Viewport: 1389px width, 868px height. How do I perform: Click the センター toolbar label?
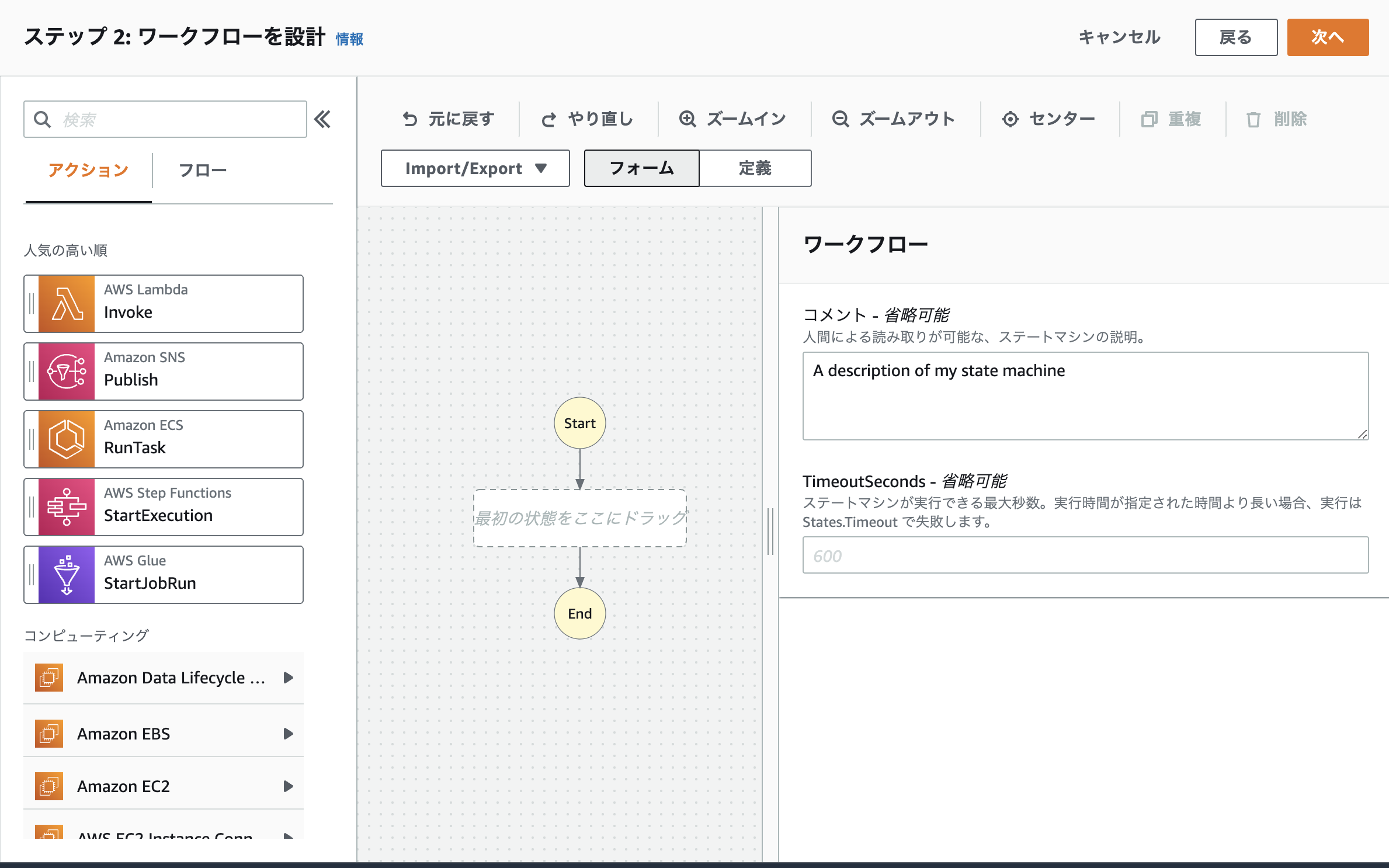1062,119
